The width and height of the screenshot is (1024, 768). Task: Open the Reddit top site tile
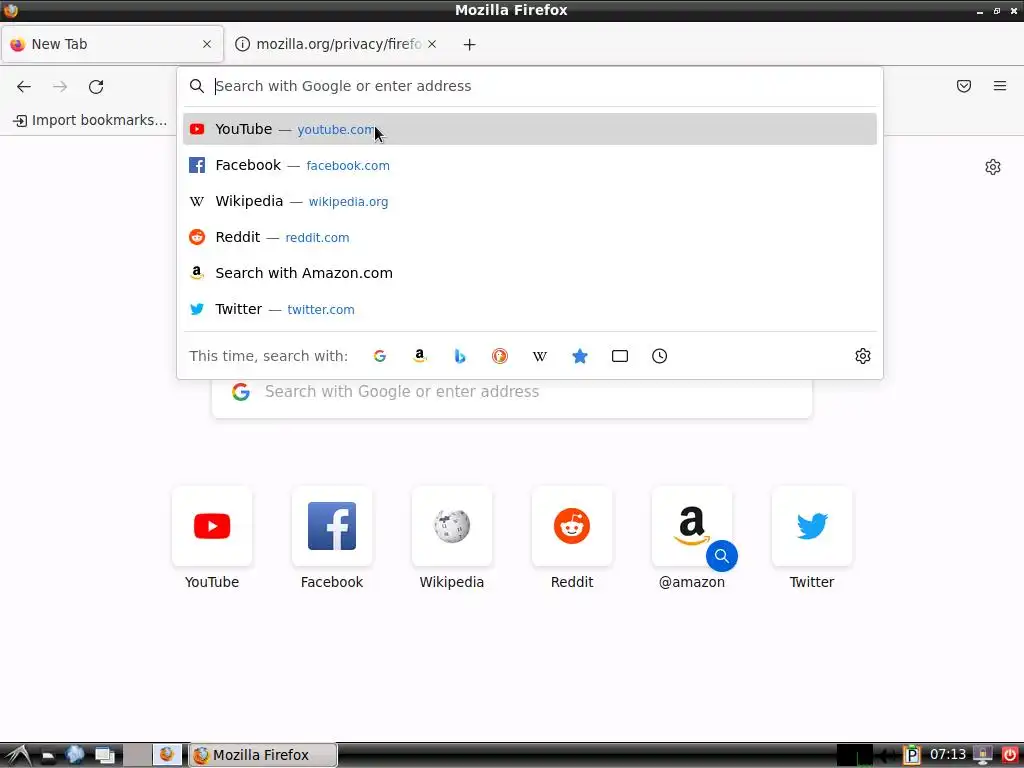(x=571, y=526)
